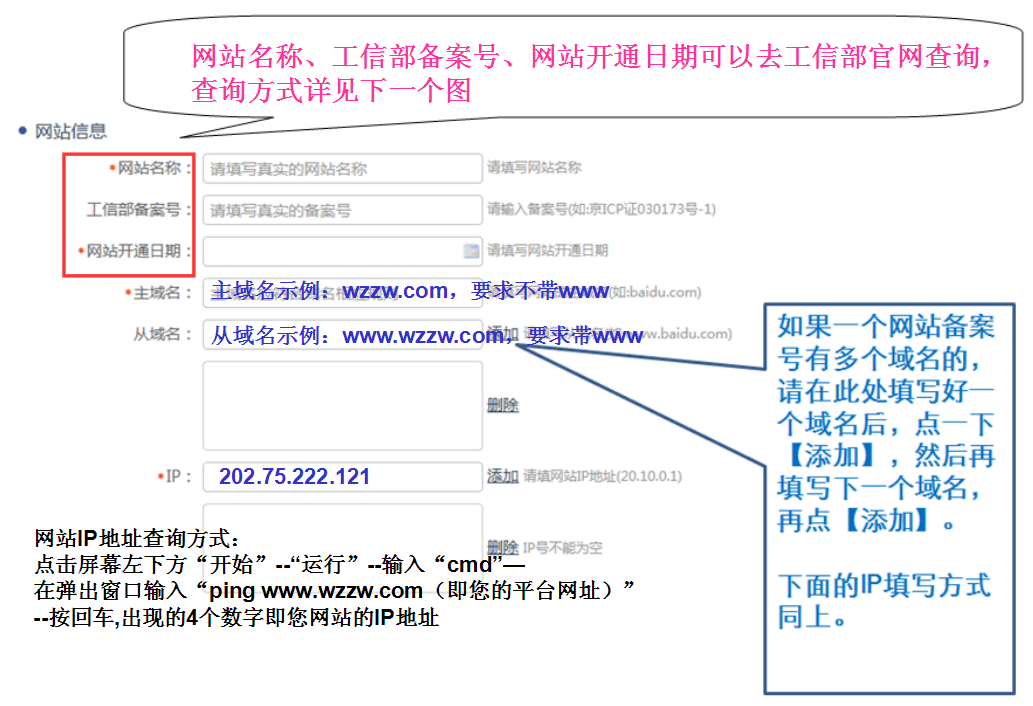Select the 主域名 input field

342,292
